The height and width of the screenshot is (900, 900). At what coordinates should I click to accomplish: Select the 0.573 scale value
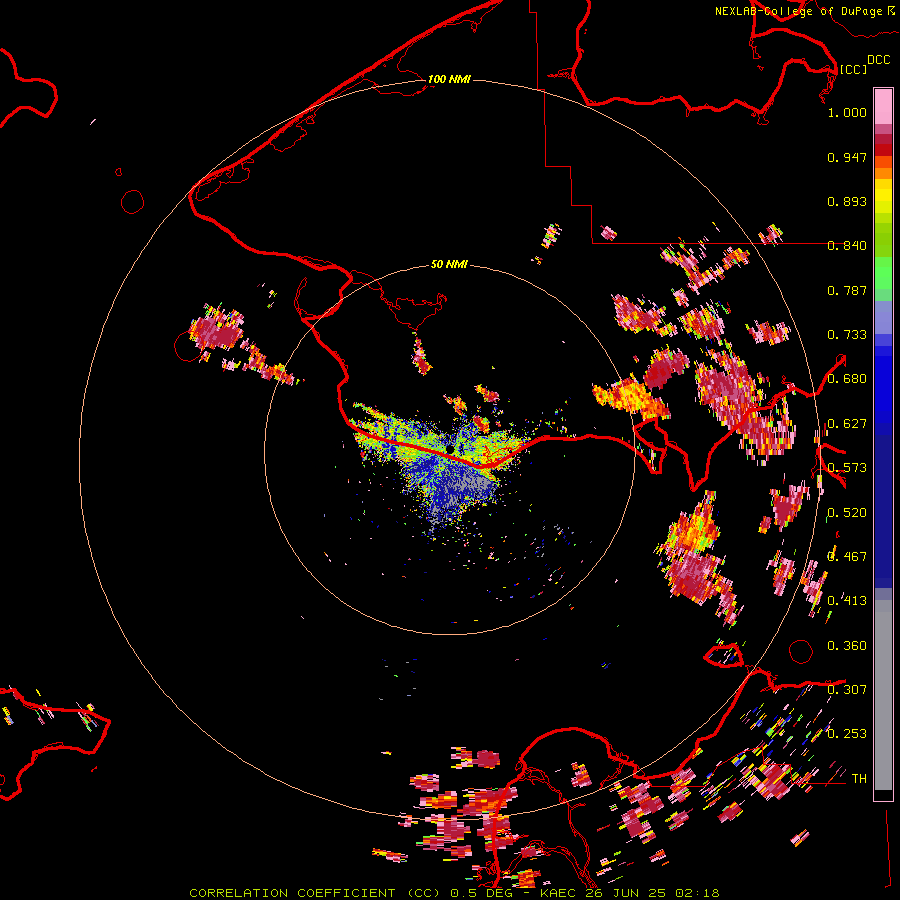pos(847,468)
